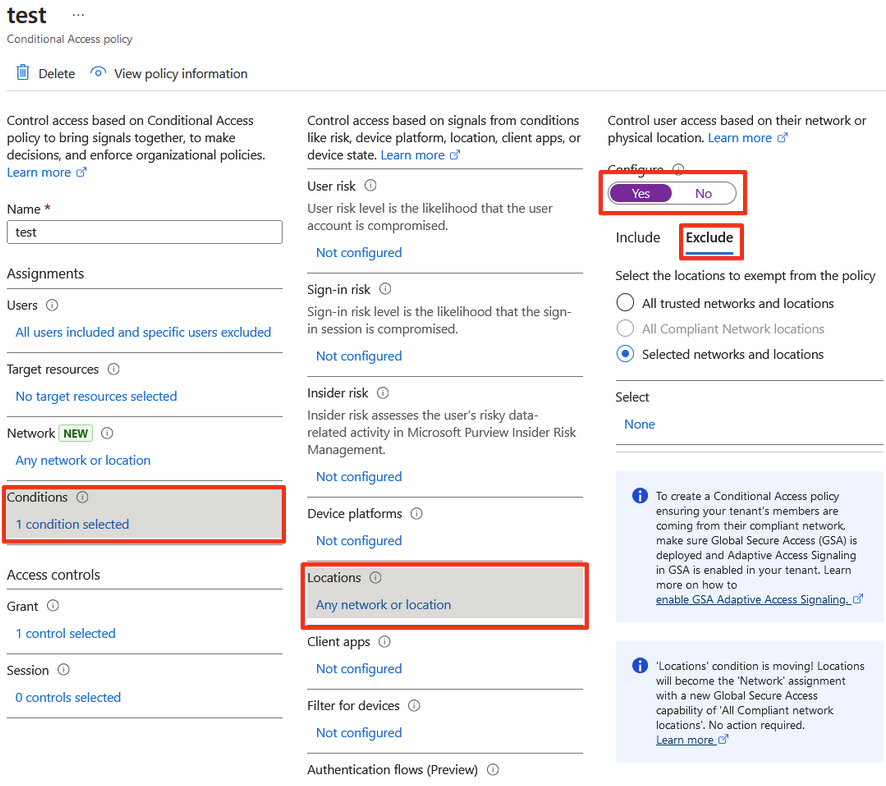Image resolution: width=886 pixels, height=786 pixels.
Task: Click the info icon next to Filter for devices
Action: pyautogui.click(x=414, y=706)
